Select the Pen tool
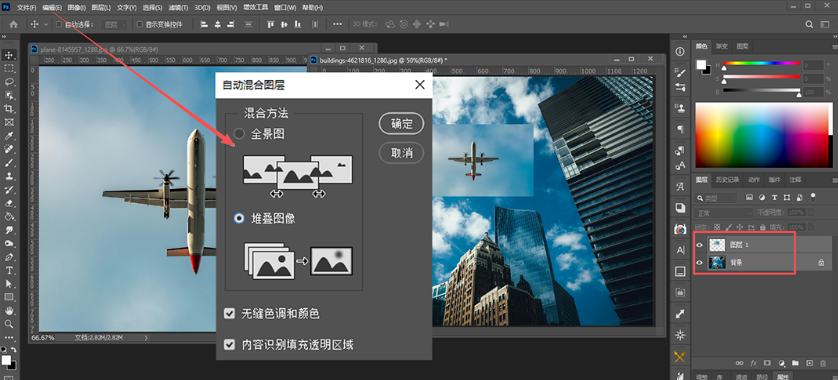Viewport: 838px width, 380px height. pyautogui.click(x=9, y=257)
